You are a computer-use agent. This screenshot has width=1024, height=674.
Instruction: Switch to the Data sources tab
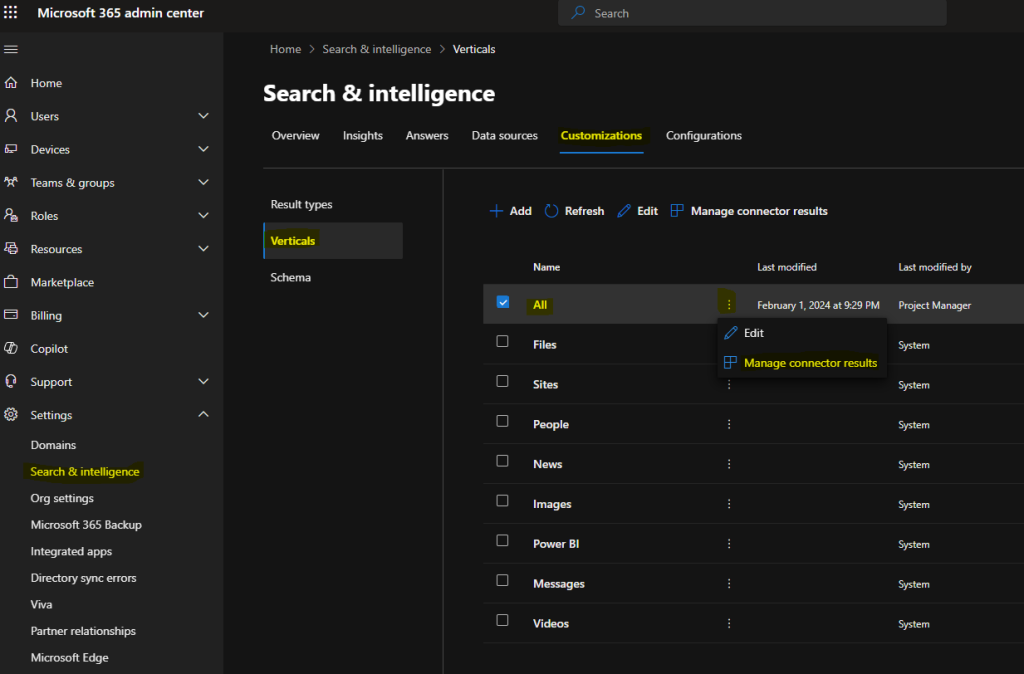pos(504,136)
